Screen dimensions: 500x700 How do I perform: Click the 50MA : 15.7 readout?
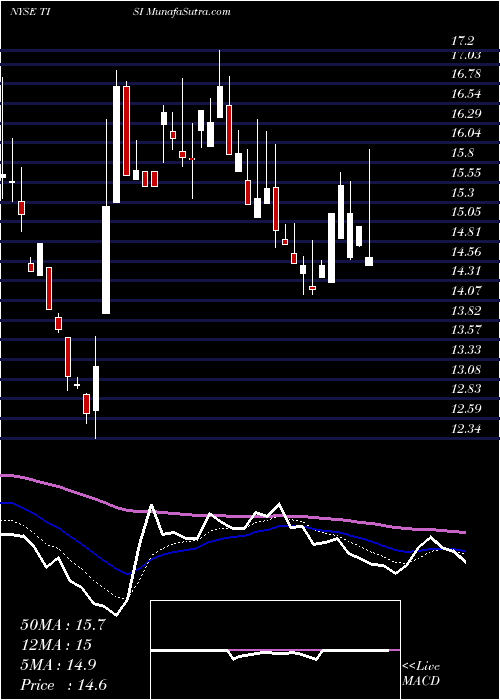click(62, 625)
